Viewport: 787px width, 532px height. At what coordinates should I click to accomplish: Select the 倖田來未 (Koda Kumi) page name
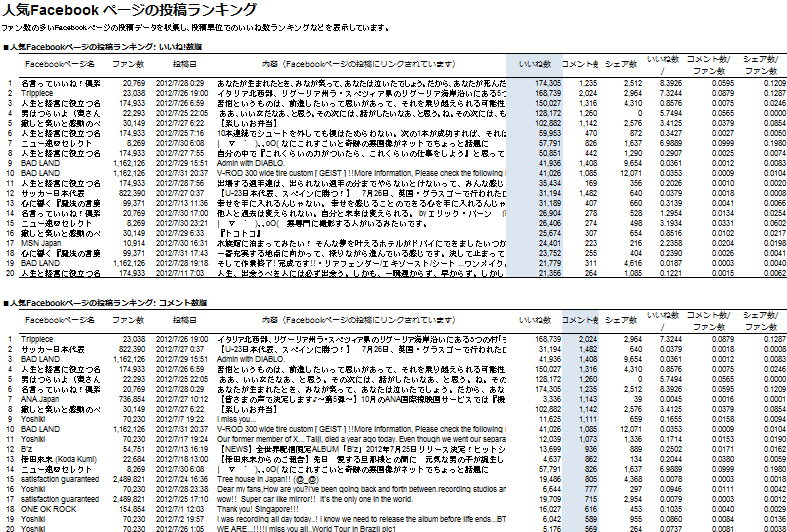point(59,459)
